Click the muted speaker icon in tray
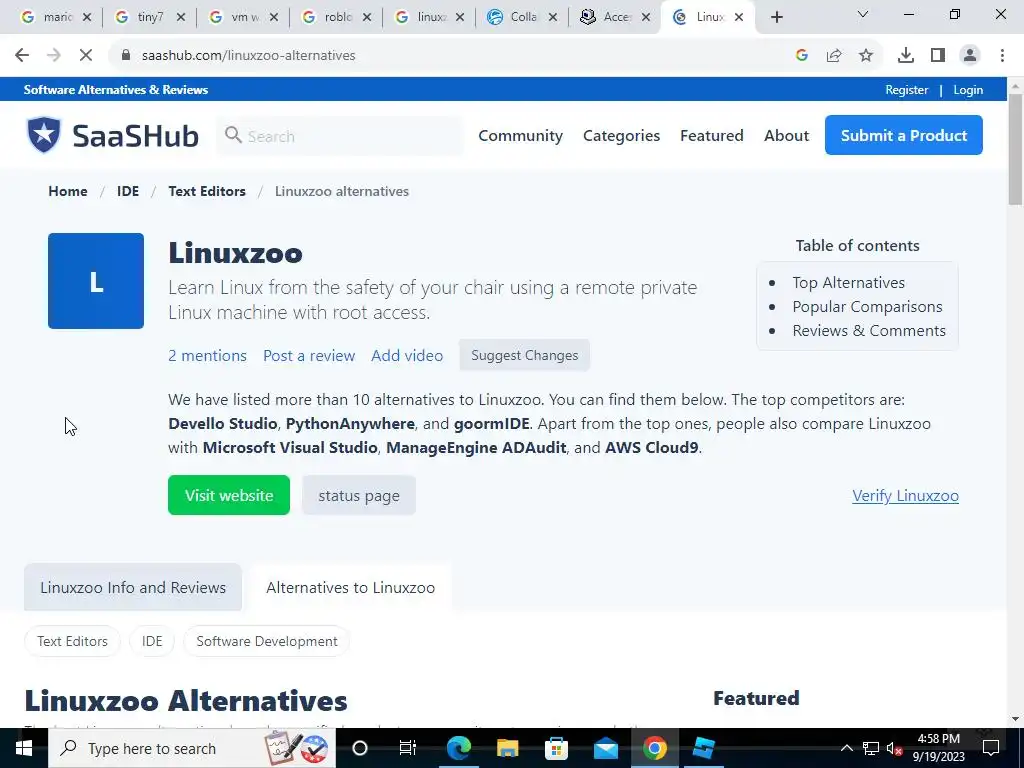Viewport: 1024px width, 768px height. point(894,749)
